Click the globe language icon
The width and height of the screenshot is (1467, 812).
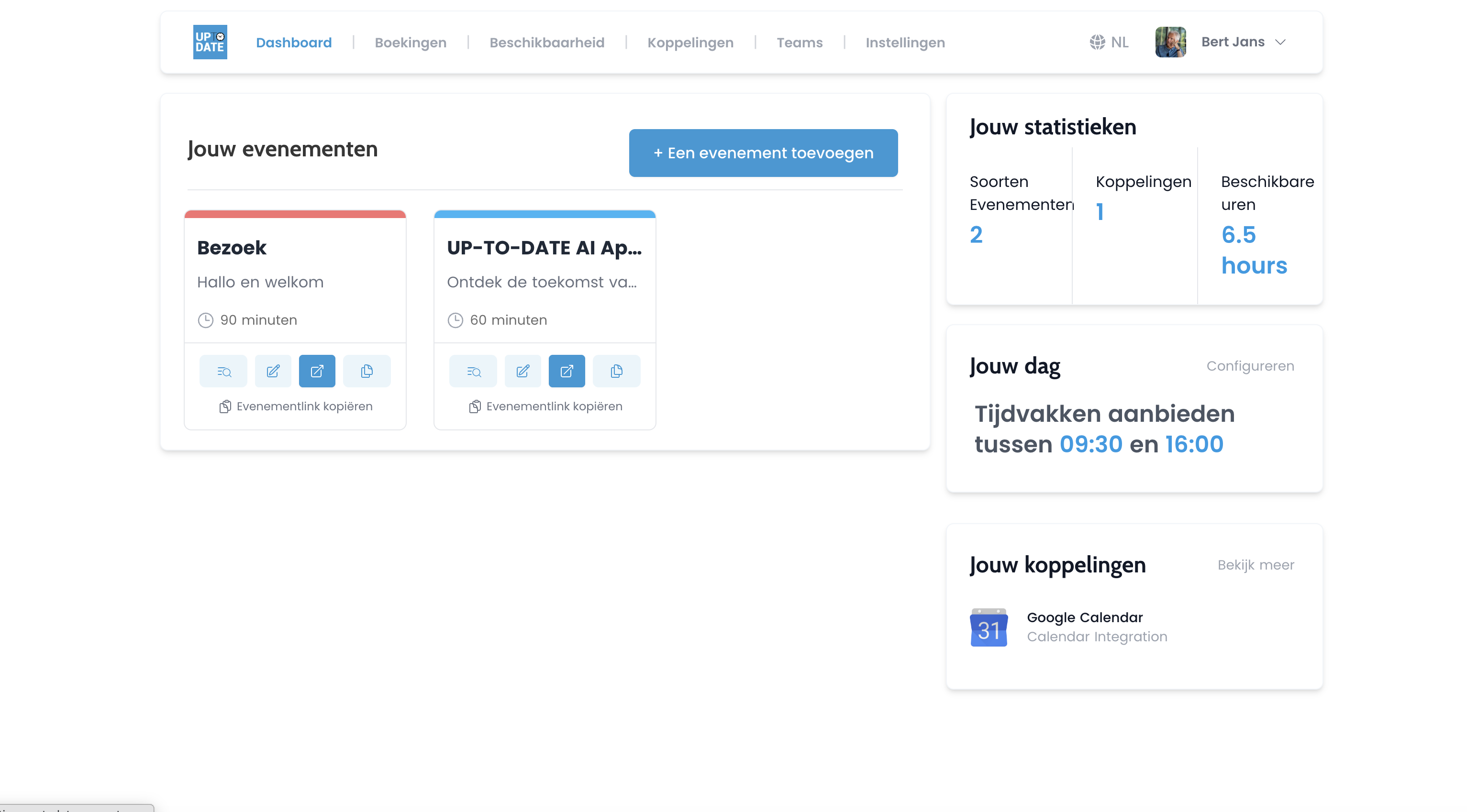coord(1098,42)
